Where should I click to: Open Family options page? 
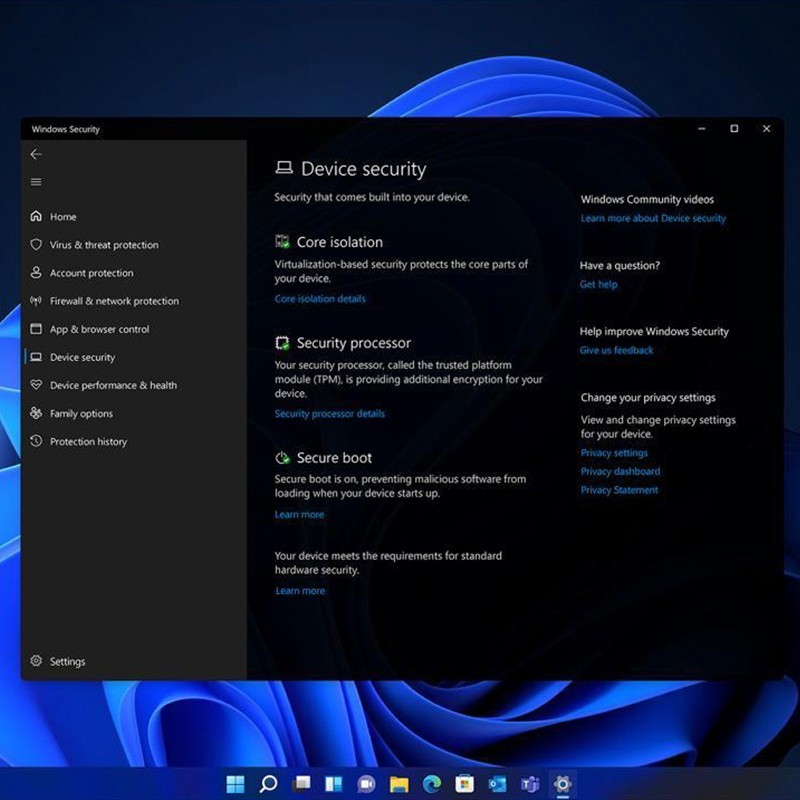[x=81, y=413]
